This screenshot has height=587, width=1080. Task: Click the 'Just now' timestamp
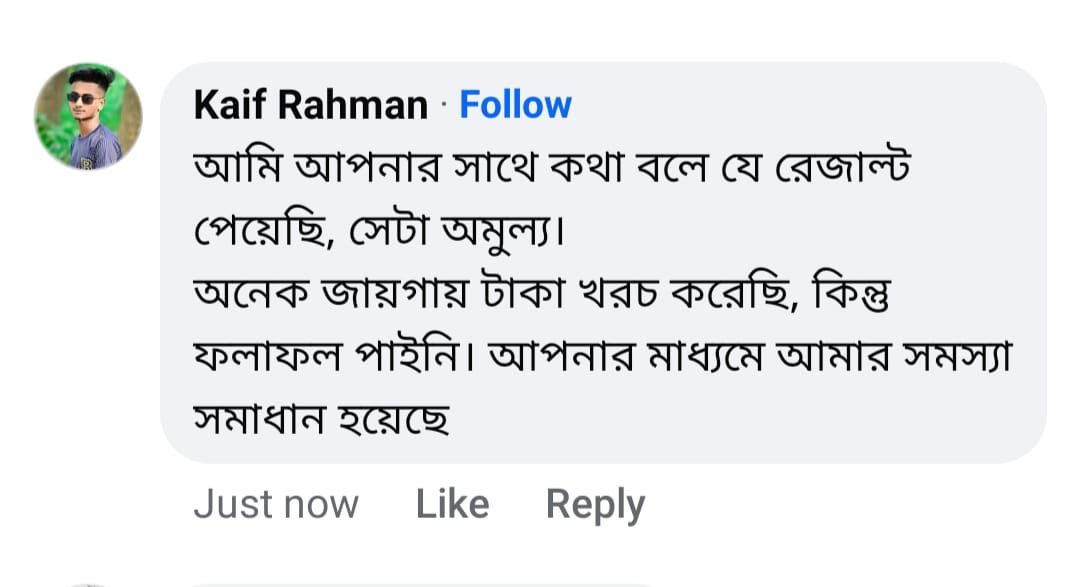coord(276,505)
